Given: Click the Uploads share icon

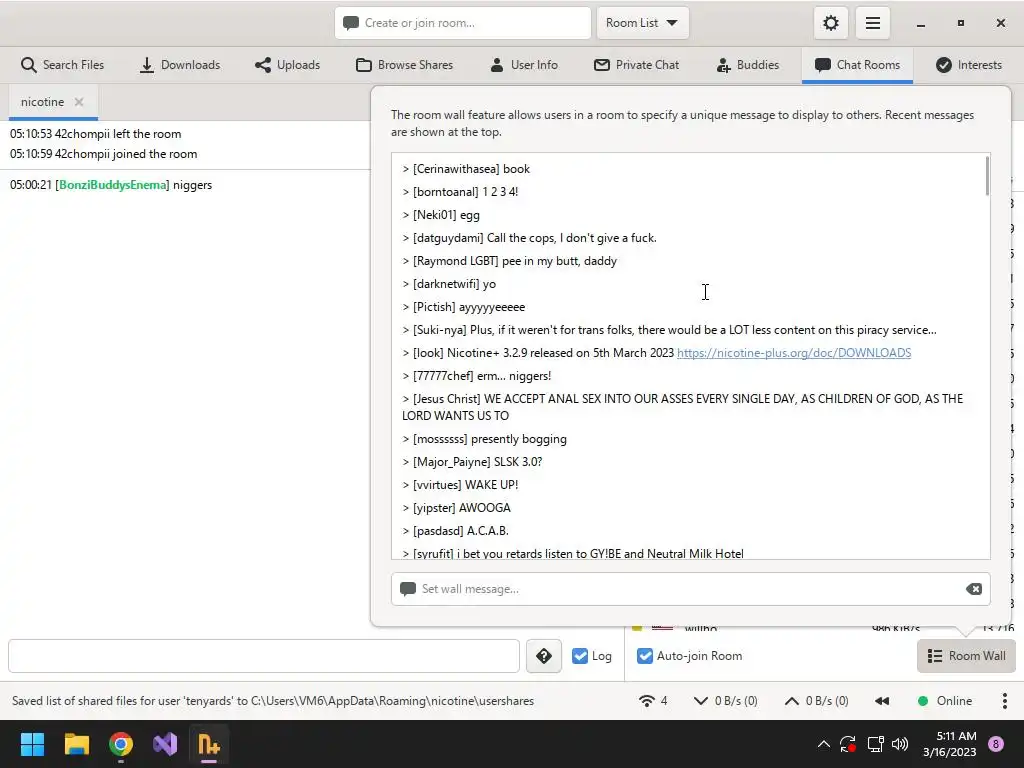Looking at the screenshot, I should 263,65.
